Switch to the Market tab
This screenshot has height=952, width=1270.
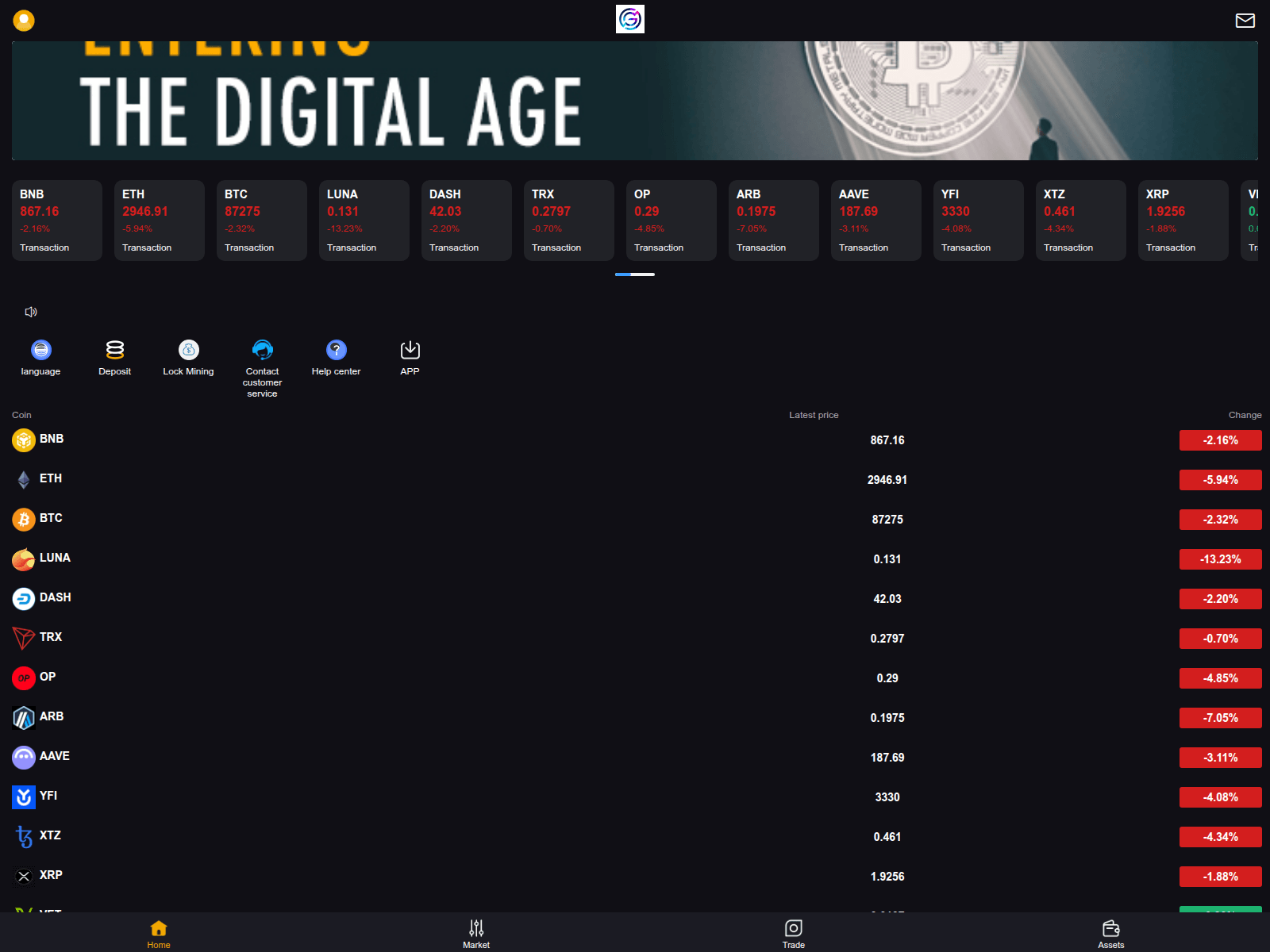[476, 933]
